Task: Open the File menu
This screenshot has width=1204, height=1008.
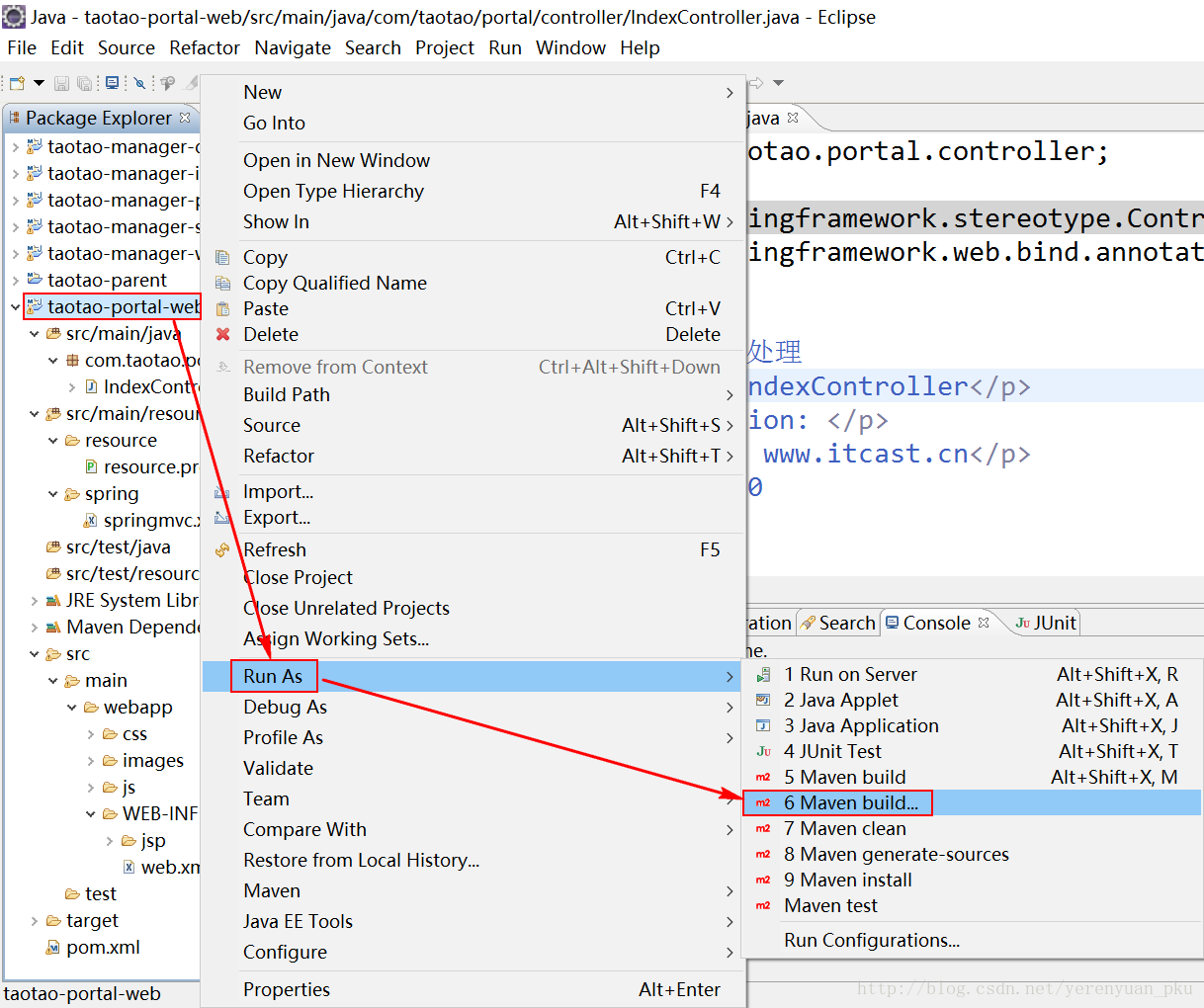Action: (x=22, y=47)
